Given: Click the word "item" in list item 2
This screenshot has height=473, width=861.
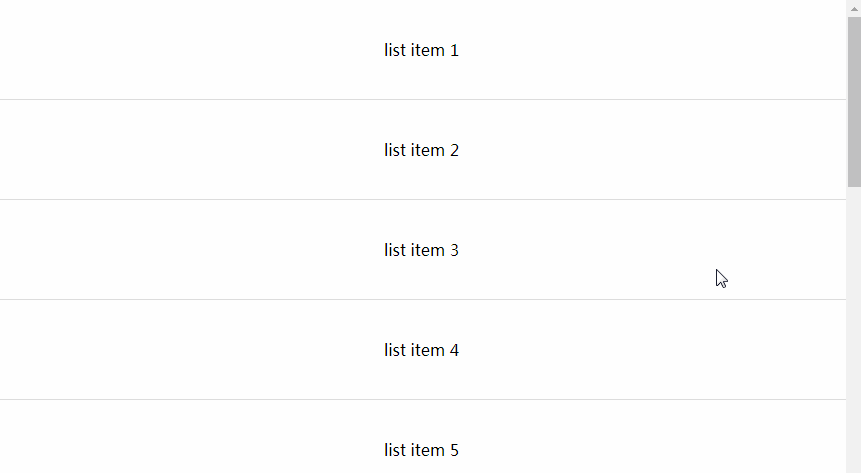Looking at the screenshot, I should pos(427,150).
